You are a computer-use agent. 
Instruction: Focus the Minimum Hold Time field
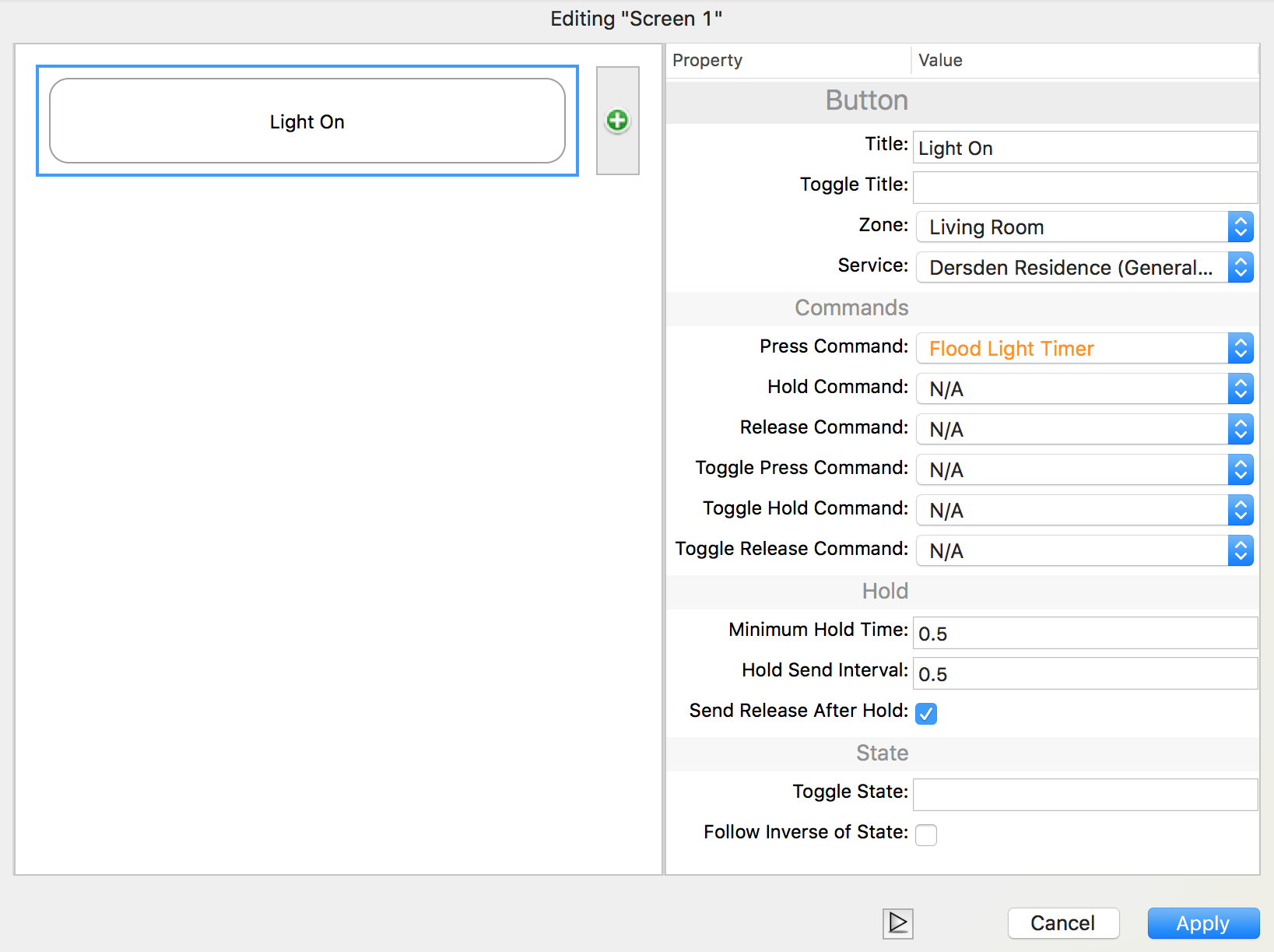pos(1084,633)
